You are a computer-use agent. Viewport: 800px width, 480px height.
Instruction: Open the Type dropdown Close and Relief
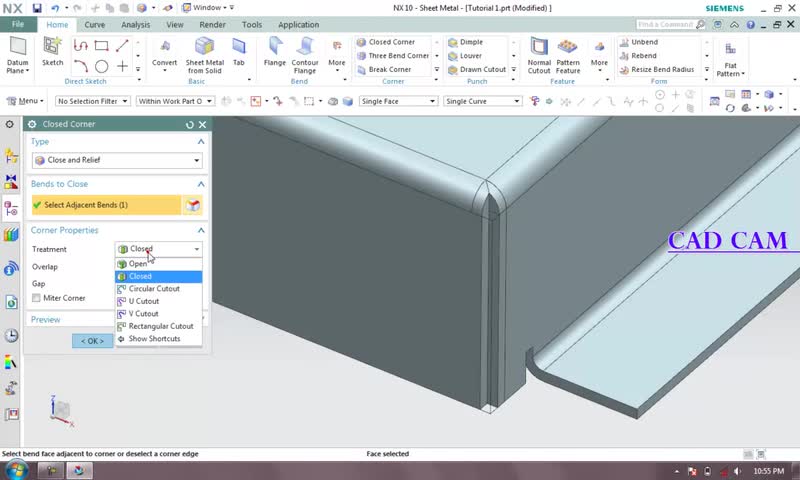117,160
